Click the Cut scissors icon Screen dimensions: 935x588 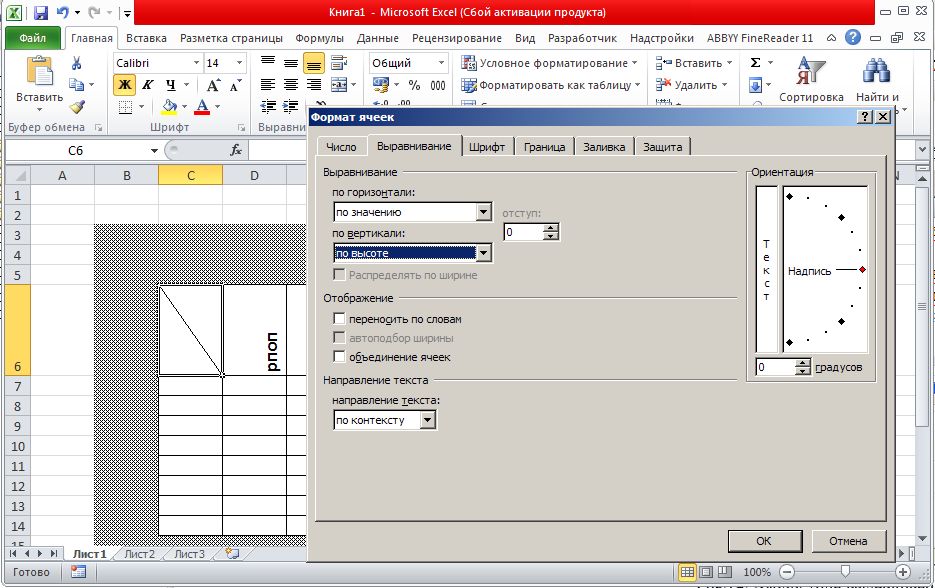(76, 63)
